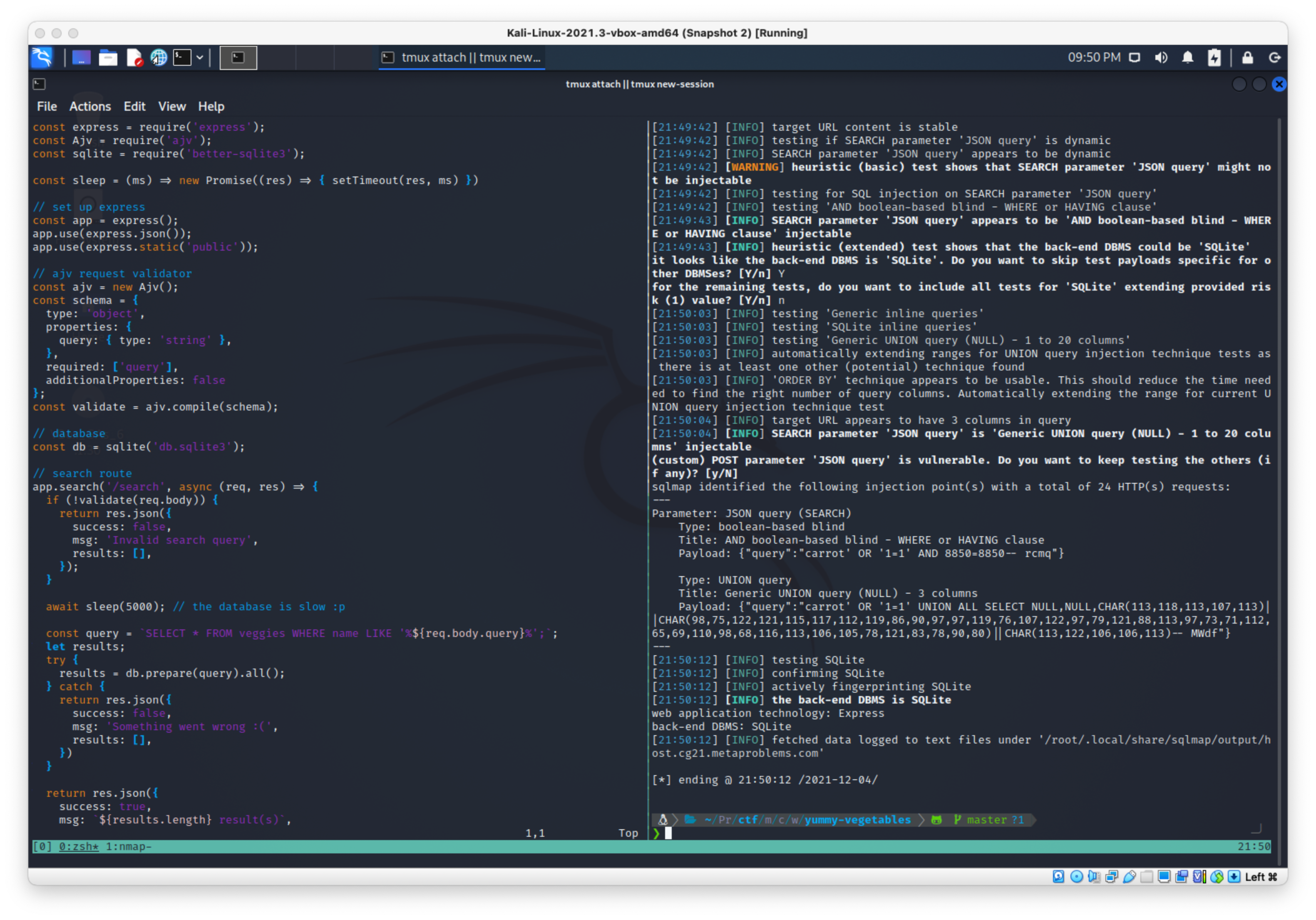Select the tmux attach taskbar window button
This screenshot has width=1316, height=920.
coord(462,57)
